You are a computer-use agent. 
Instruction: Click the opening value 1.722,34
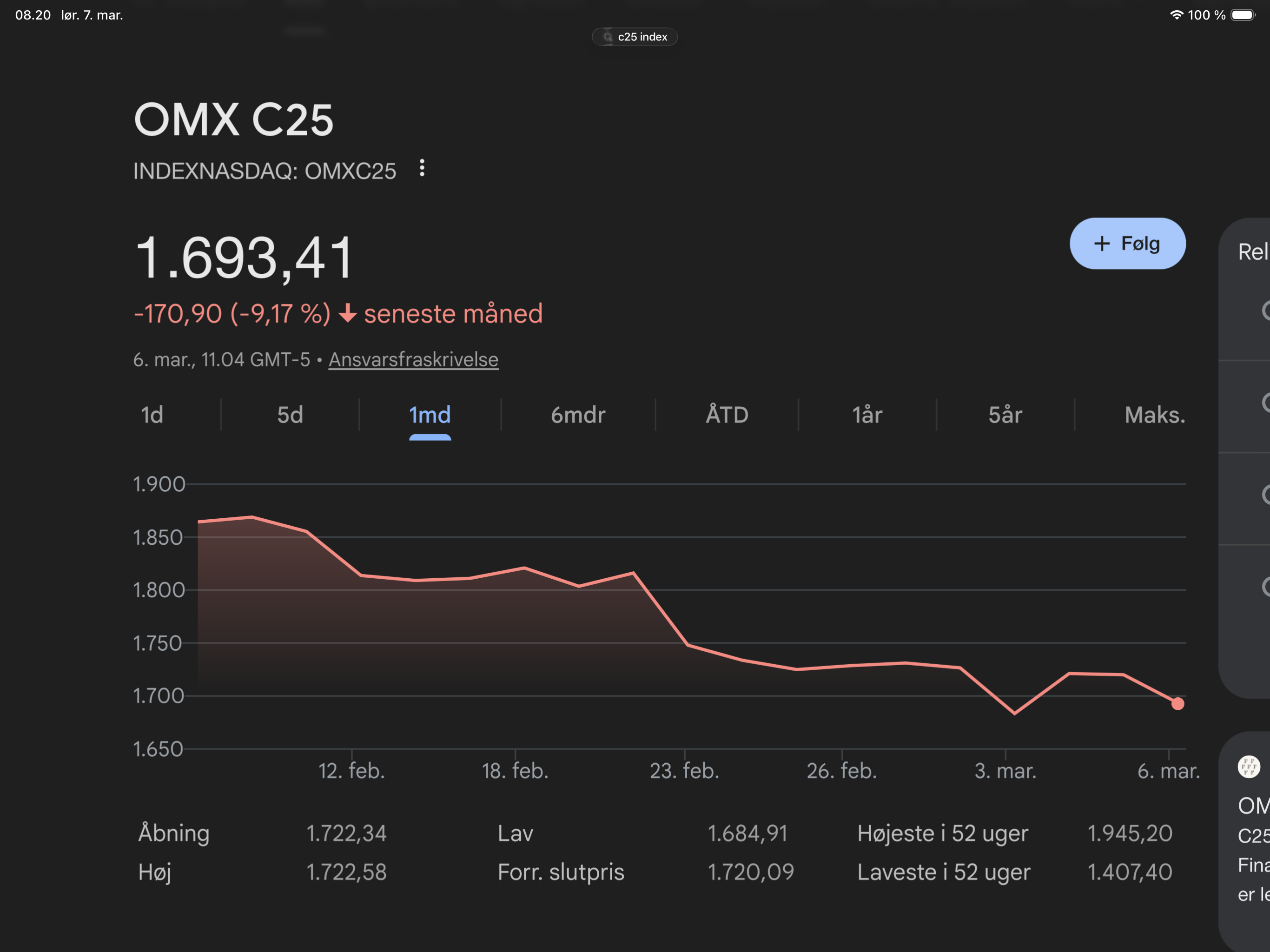click(346, 833)
